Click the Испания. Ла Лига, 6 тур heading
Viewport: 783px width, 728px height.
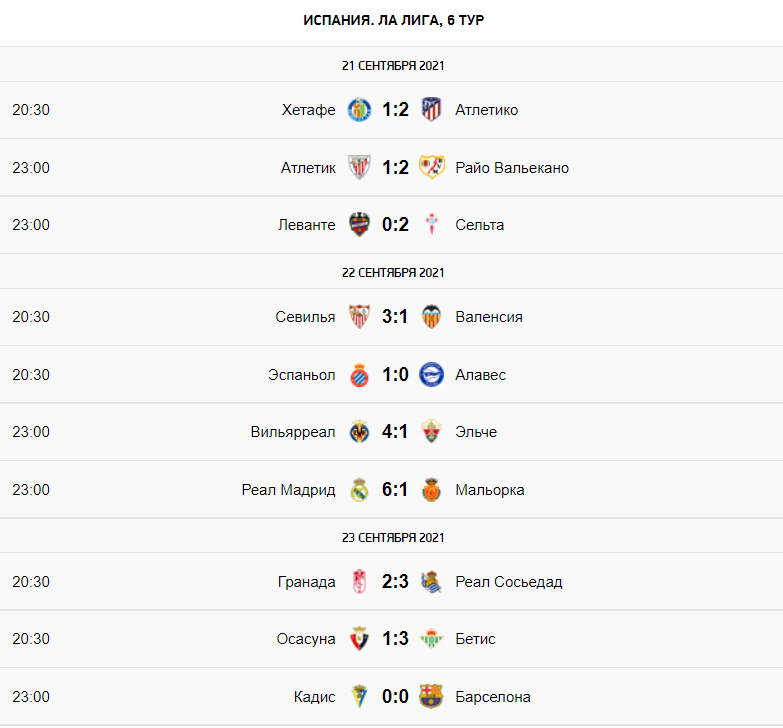point(392,20)
